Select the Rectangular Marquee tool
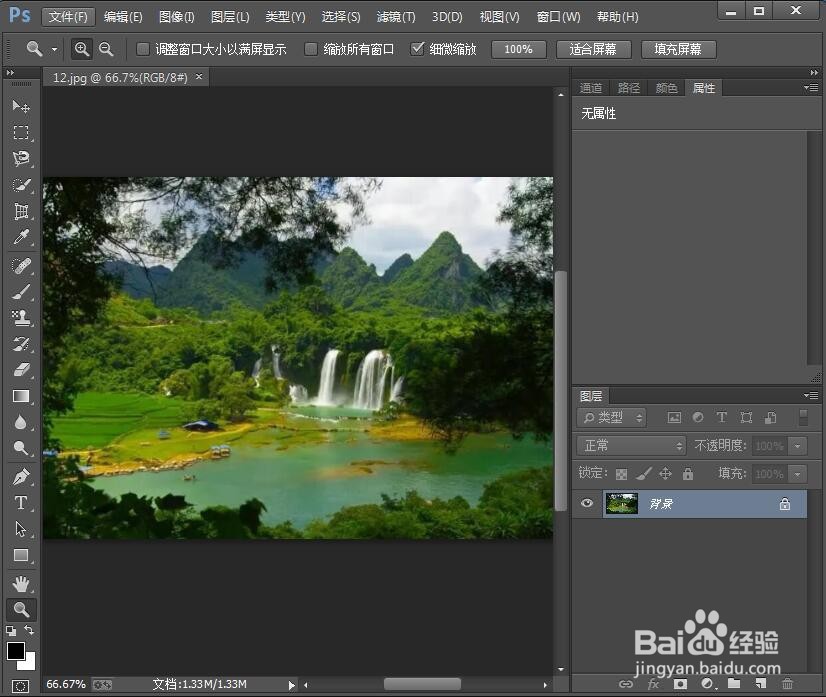Image resolution: width=826 pixels, height=697 pixels. [x=21, y=132]
